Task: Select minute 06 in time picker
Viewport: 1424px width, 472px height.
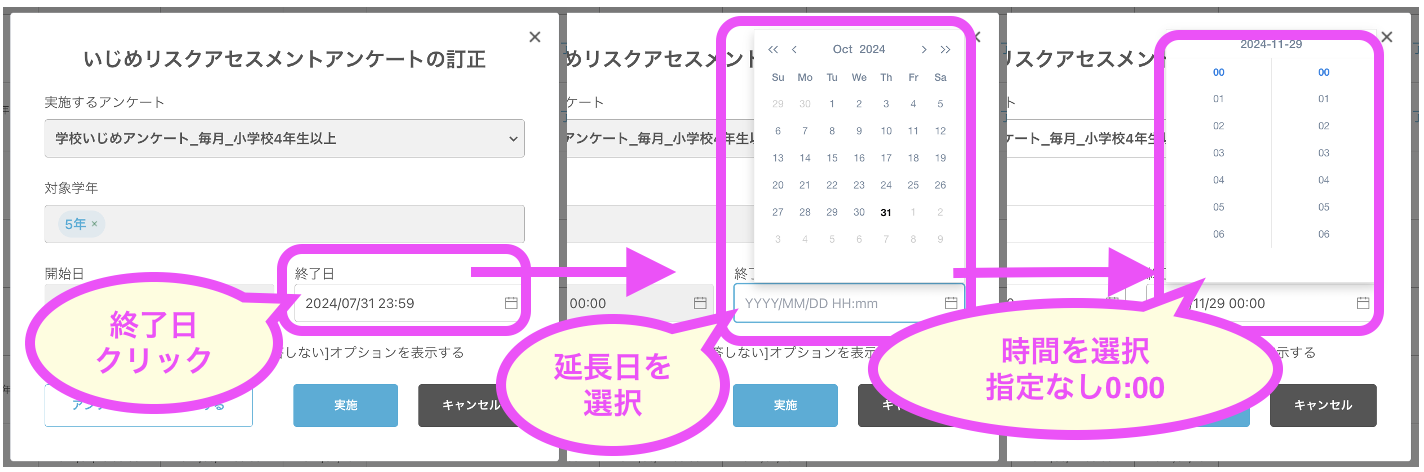Action: click(x=1324, y=234)
